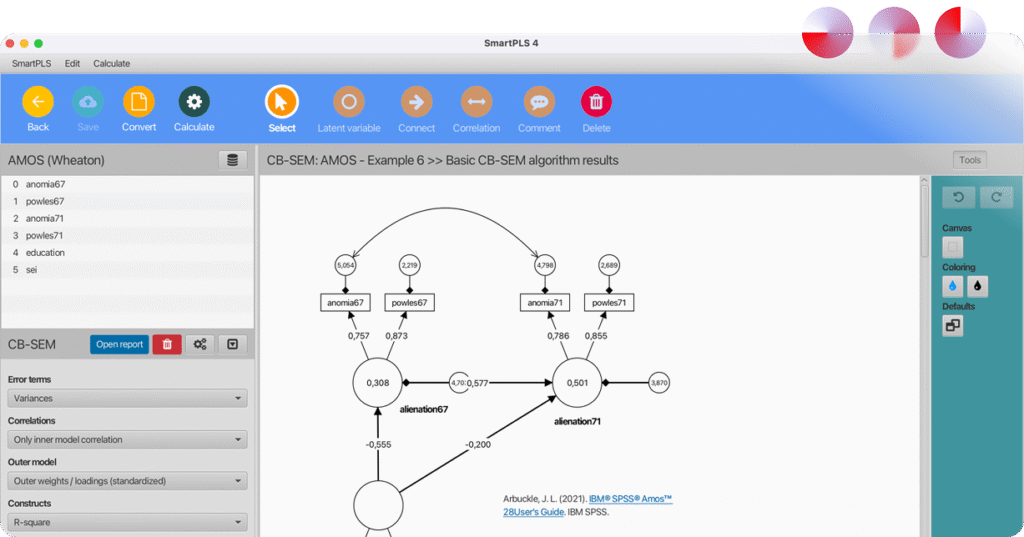Run Calculate from the gear icon
The image size is (1024, 537).
click(x=194, y=102)
